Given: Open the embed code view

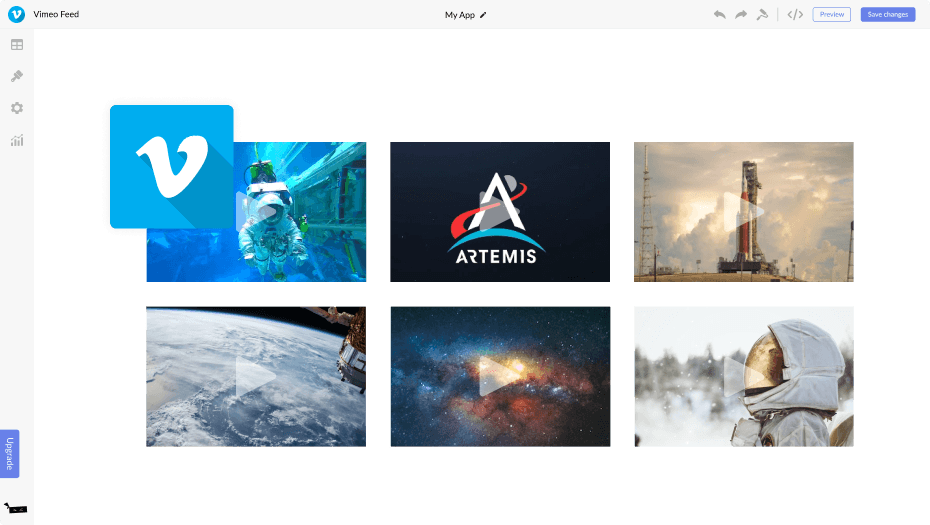Looking at the screenshot, I should (795, 14).
